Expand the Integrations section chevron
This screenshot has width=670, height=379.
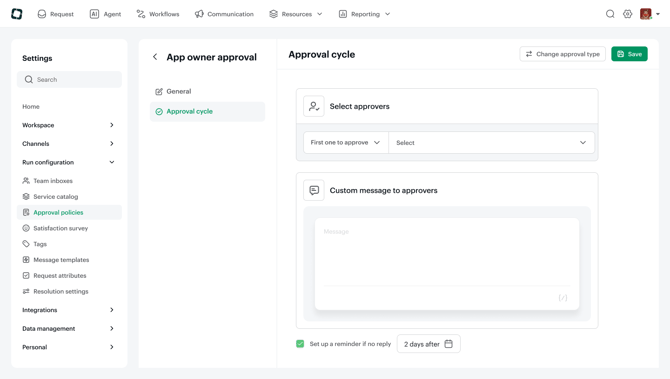coord(112,310)
